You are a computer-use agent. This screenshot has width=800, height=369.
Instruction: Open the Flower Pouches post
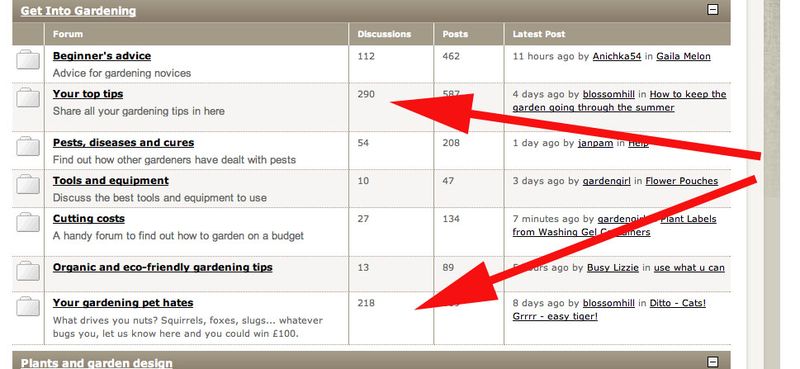[682, 181]
